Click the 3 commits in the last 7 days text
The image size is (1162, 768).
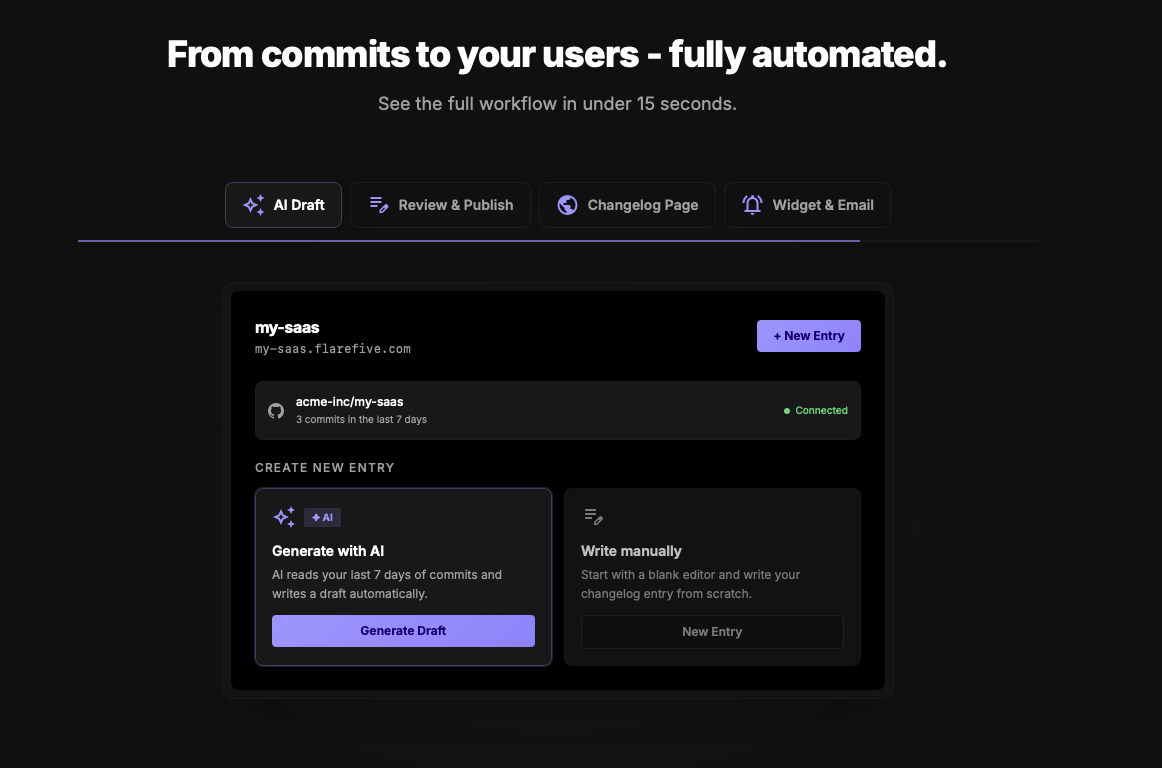[361, 420]
